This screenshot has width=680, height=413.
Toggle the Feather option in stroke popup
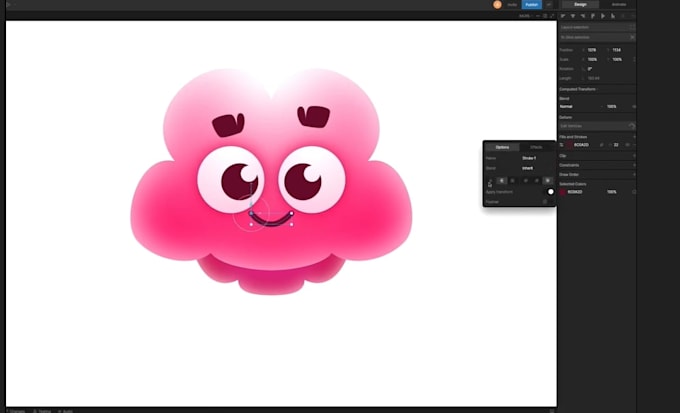[545, 202]
